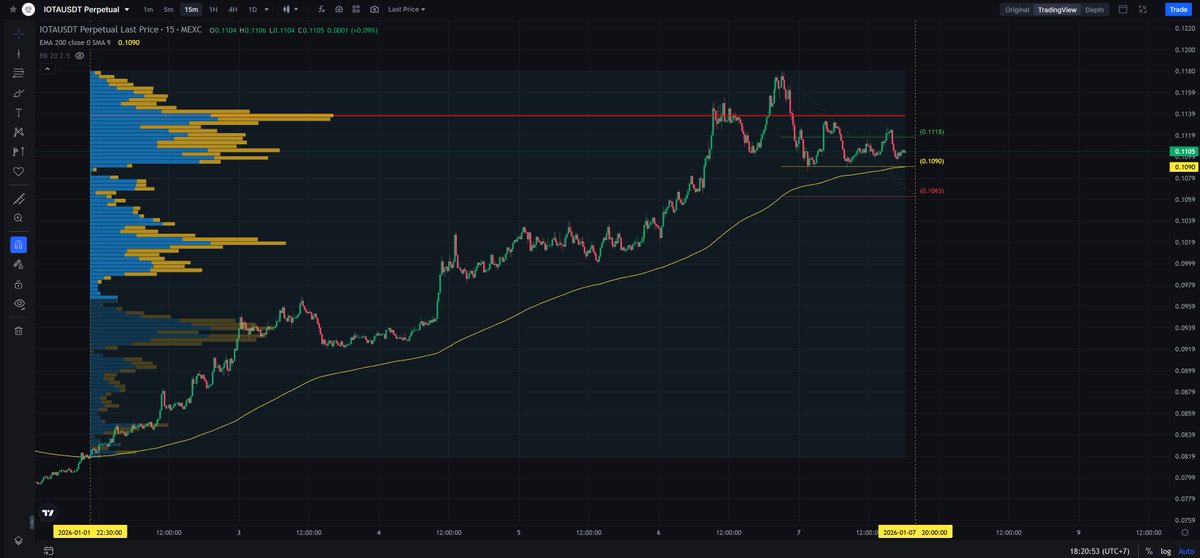Toggle lock all drawings
This screenshot has width=1200, height=558.
pos(19,284)
